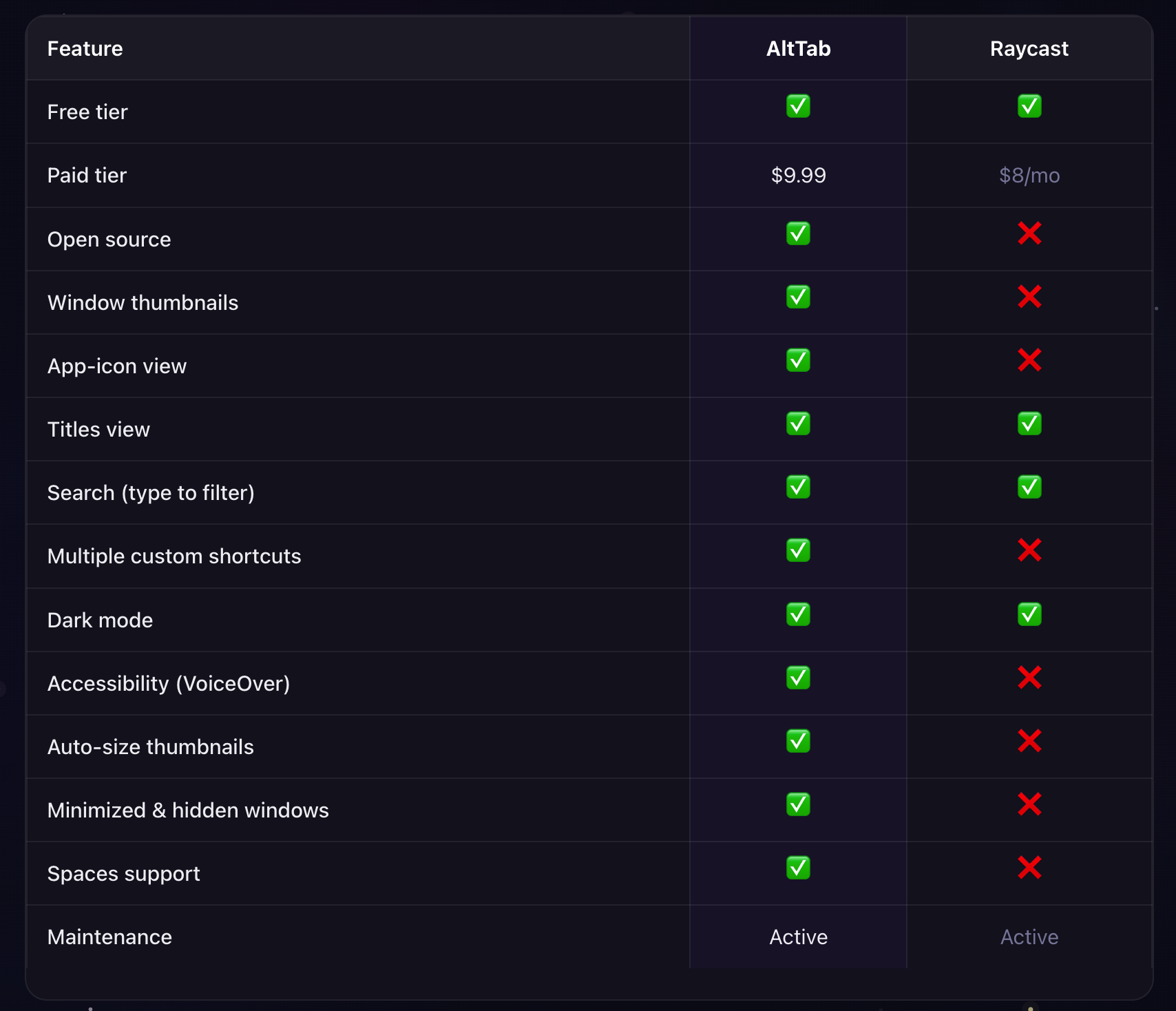Click AltTab's check for Dark mode
This screenshot has width=1176, height=1011.
coord(798,614)
